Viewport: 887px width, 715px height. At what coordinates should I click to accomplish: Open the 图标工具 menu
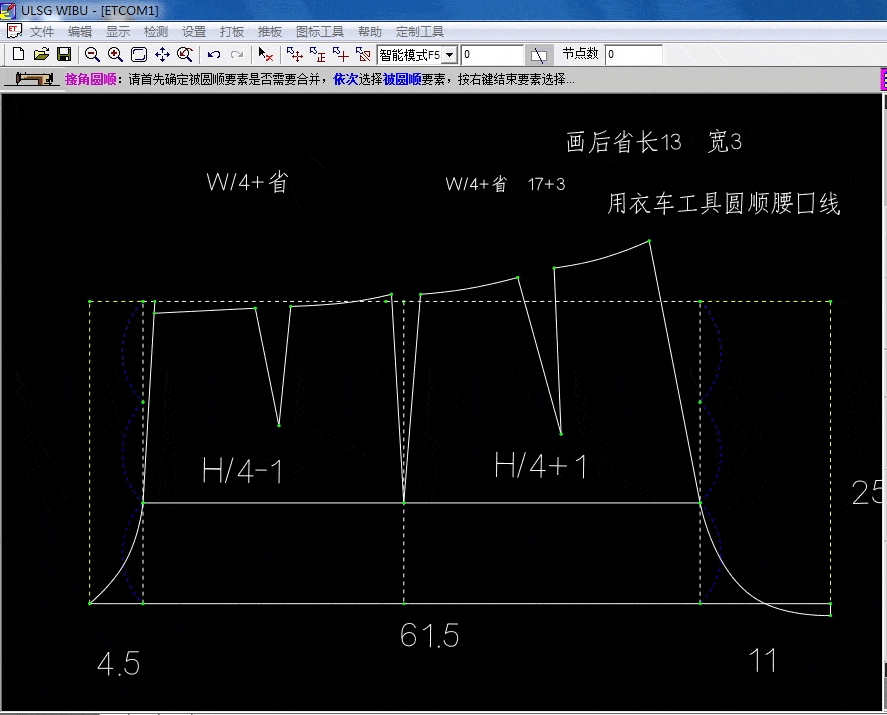pos(320,32)
